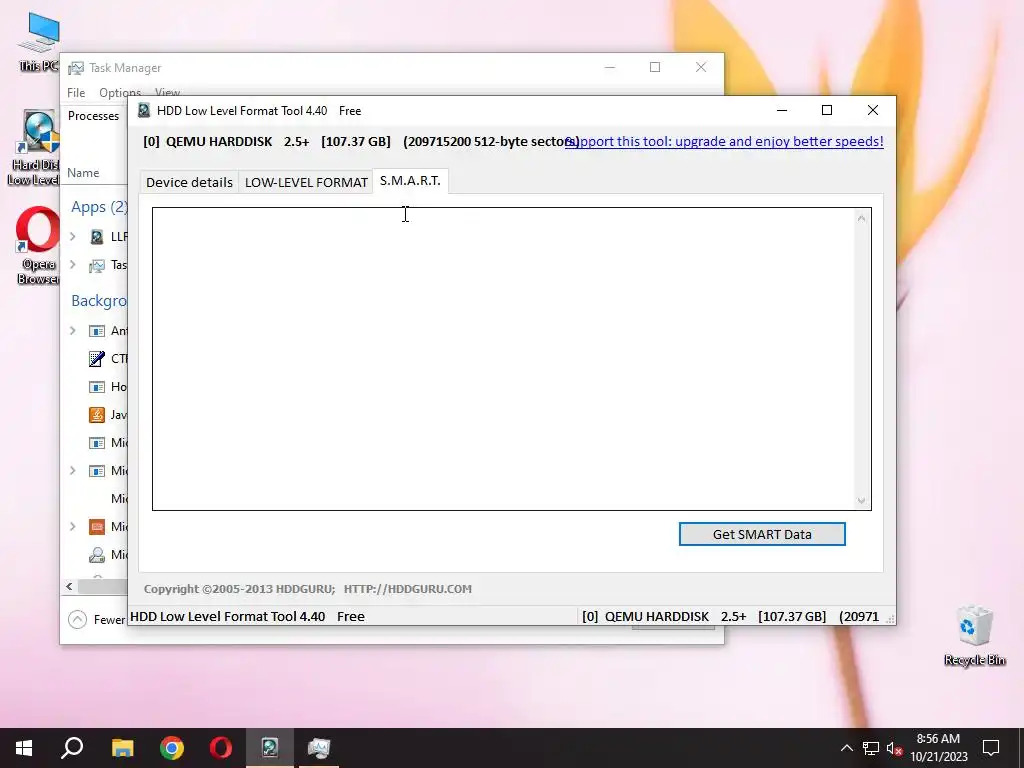Viewport: 1024px width, 768px height.
Task: Launch Google Chrome from the taskbar
Action: pos(172,748)
